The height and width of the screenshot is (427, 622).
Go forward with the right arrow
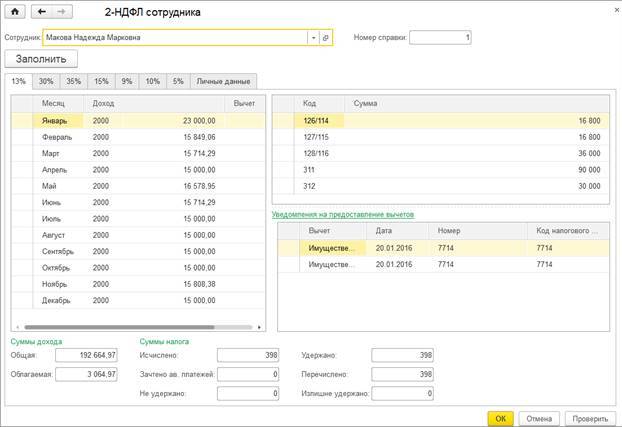(x=63, y=12)
